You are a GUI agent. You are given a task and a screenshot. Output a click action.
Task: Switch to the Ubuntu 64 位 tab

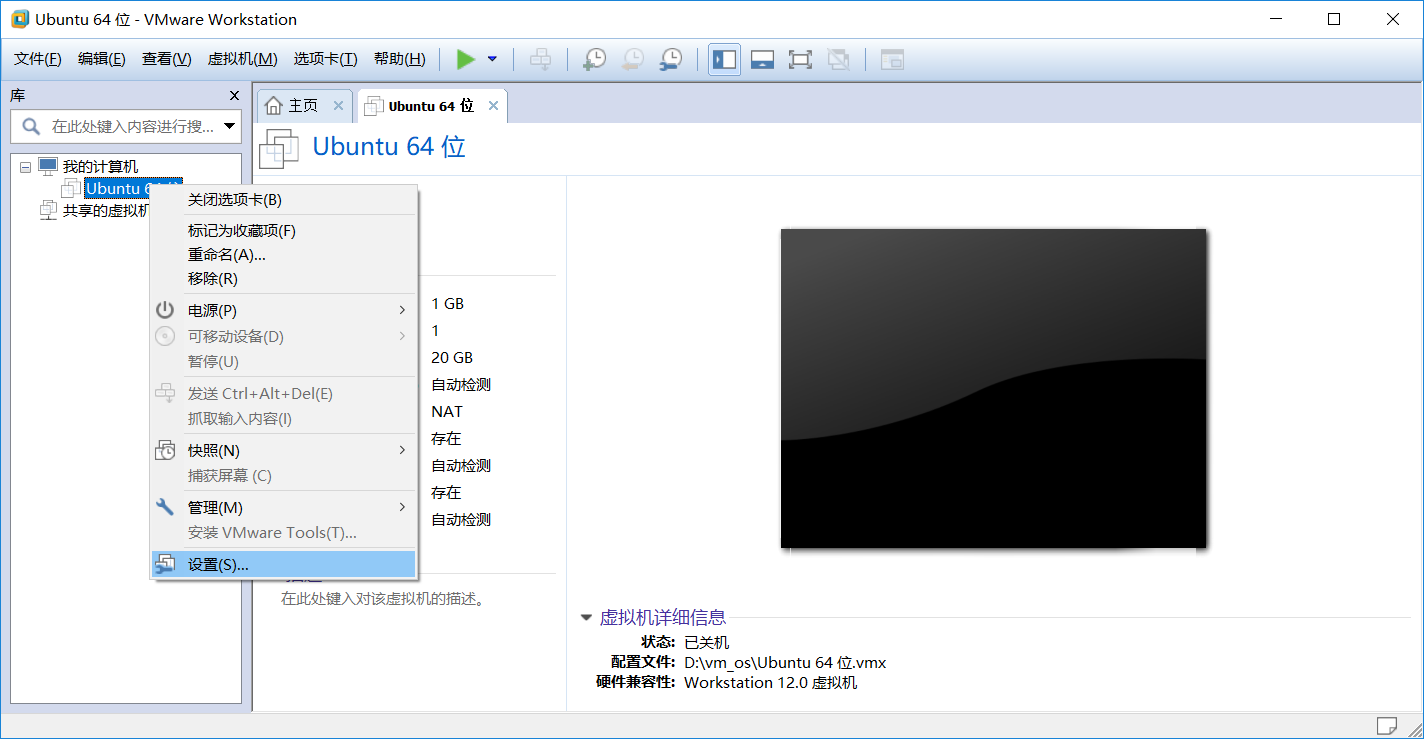point(431,106)
